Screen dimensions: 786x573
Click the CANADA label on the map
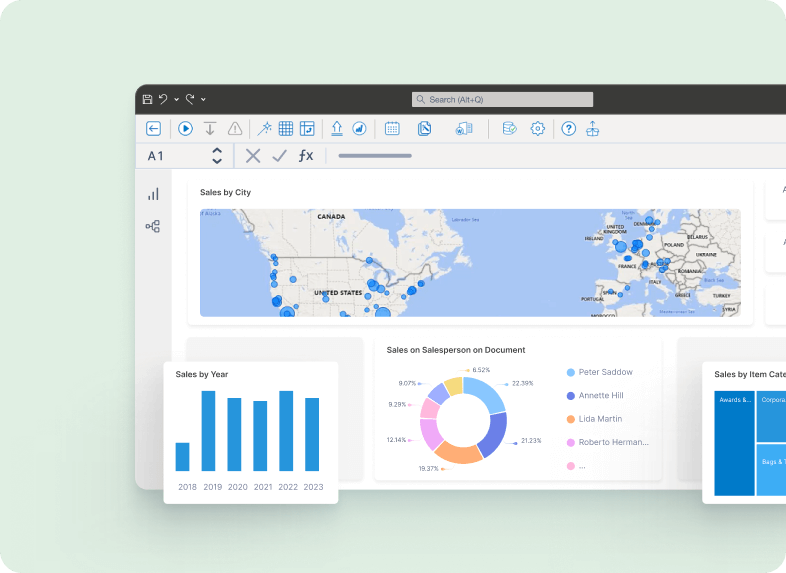(331, 217)
